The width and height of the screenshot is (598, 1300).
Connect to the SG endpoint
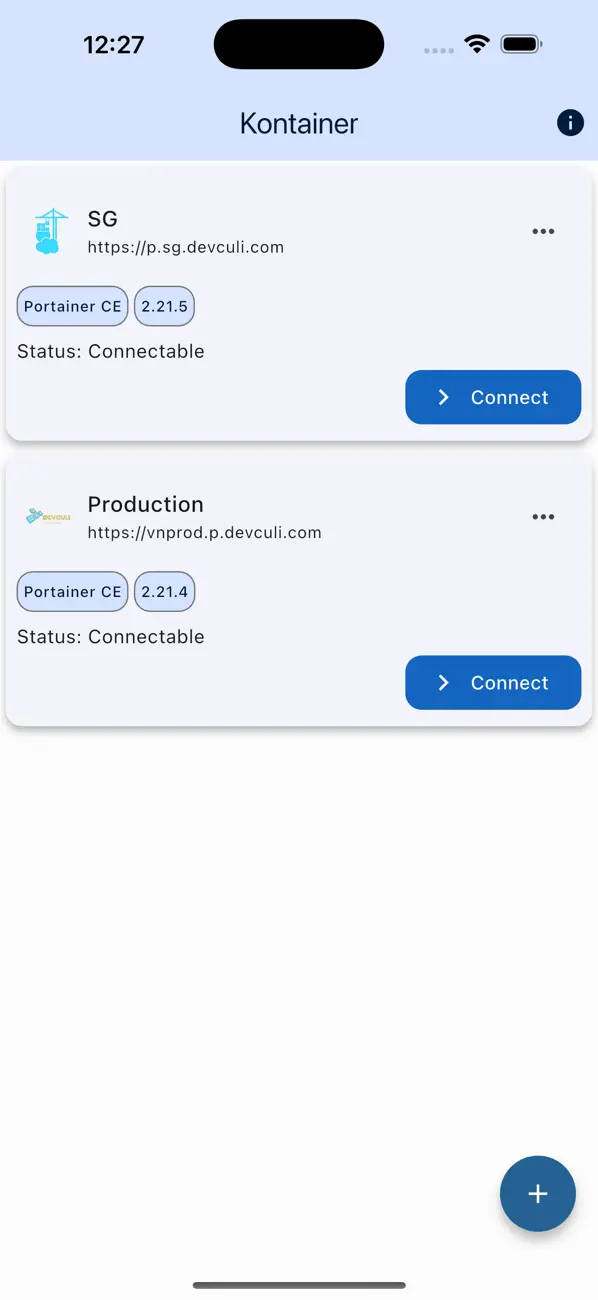point(493,397)
